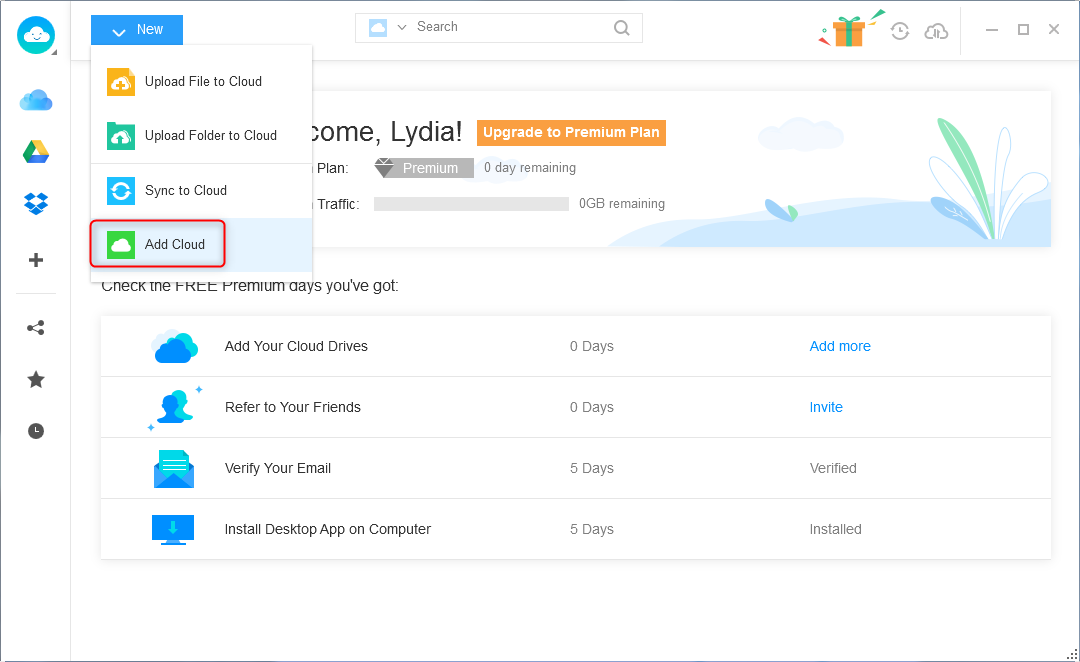Image resolution: width=1080 pixels, height=662 pixels.
Task: Choose the 'Add Cloud' label
Action: pyautogui.click(x=174, y=245)
